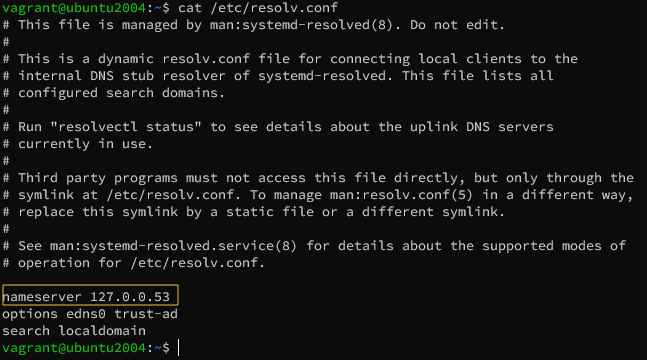Click the vagrant@ubuntu2004 prompt on last line
The image size is (647, 360).
[74, 348]
